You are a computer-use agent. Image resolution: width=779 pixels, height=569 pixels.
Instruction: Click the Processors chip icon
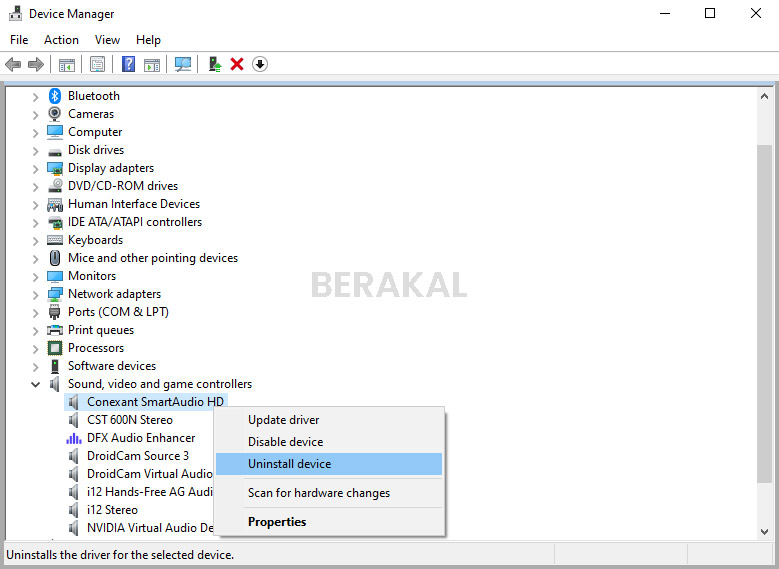pyautogui.click(x=55, y=348)
